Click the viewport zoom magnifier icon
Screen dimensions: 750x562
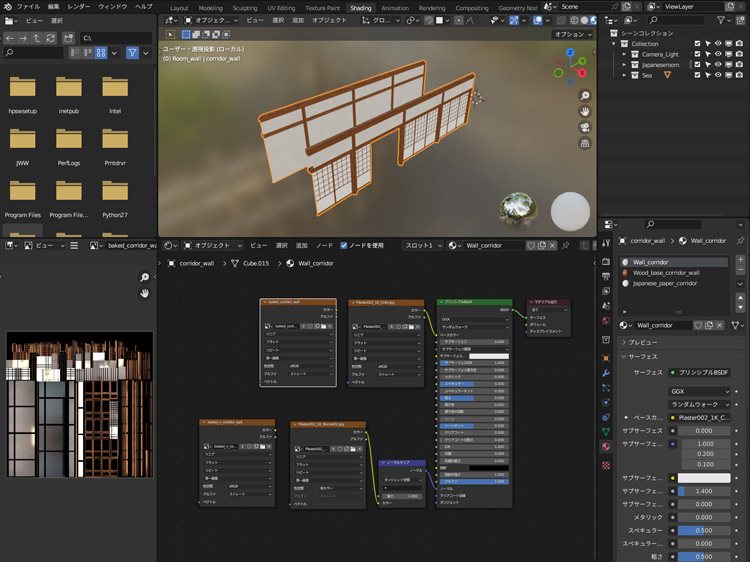[x=585, y=96]
